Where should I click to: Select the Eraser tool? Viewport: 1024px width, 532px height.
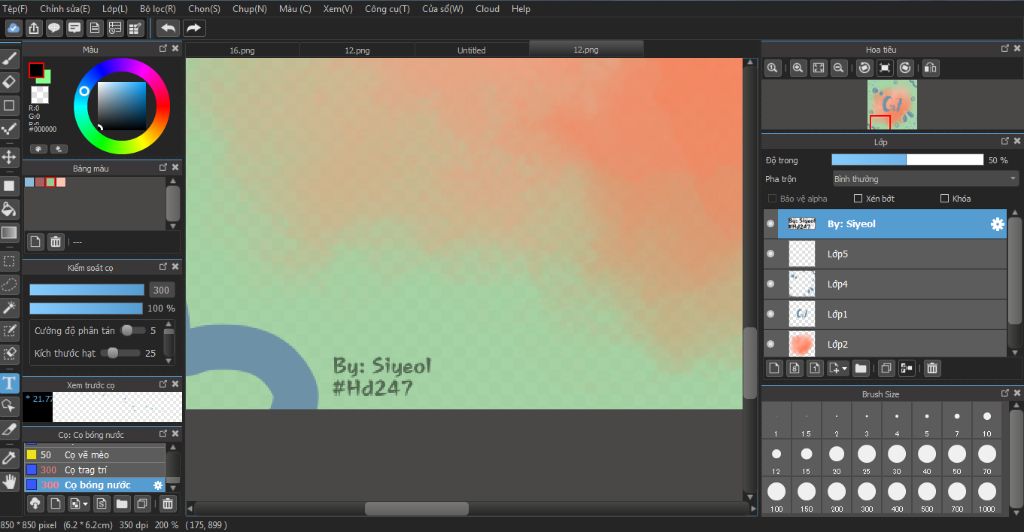click(9, 82)
